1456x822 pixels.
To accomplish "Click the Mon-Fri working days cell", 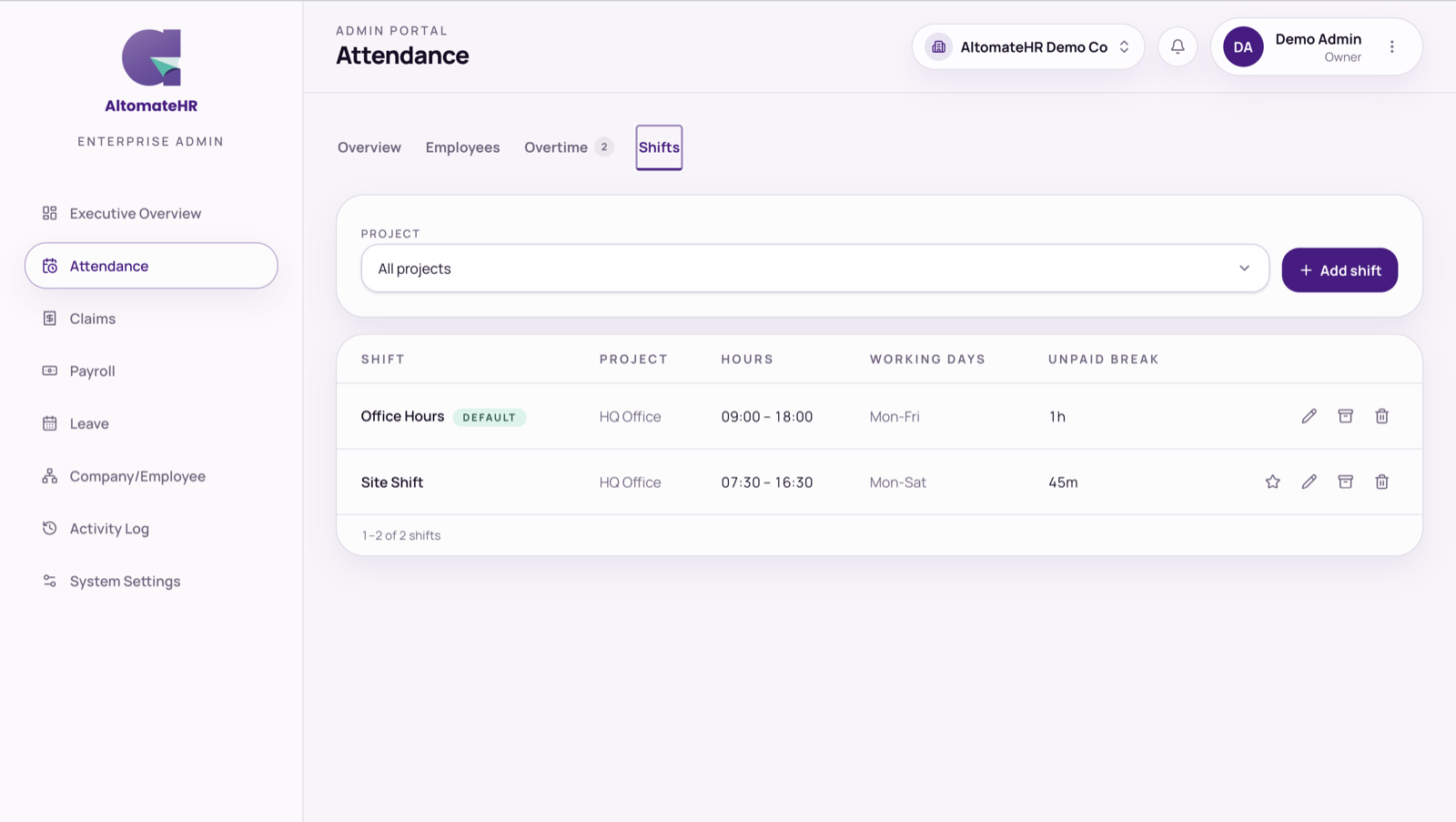I will (x=895, y=417).
